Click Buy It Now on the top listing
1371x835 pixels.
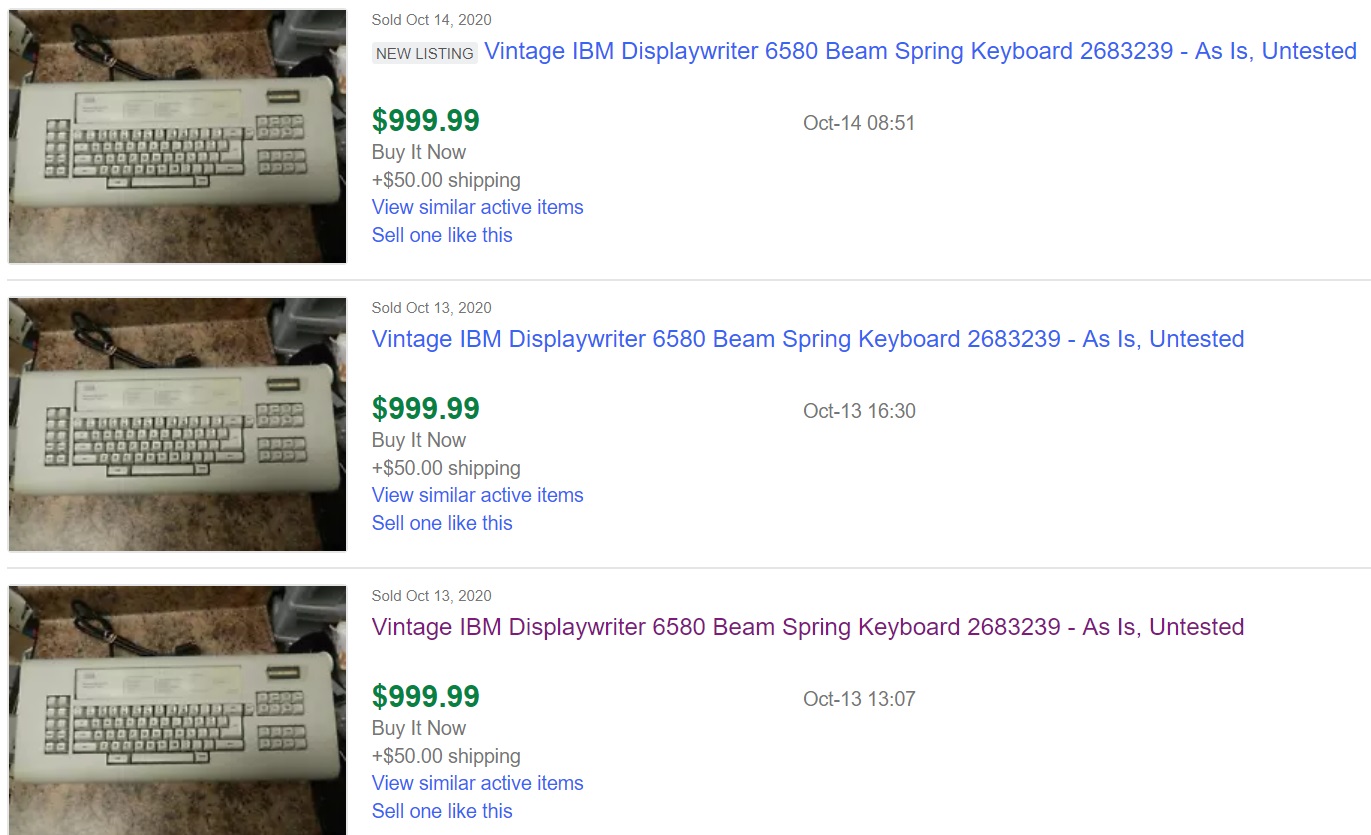(418, 152)
